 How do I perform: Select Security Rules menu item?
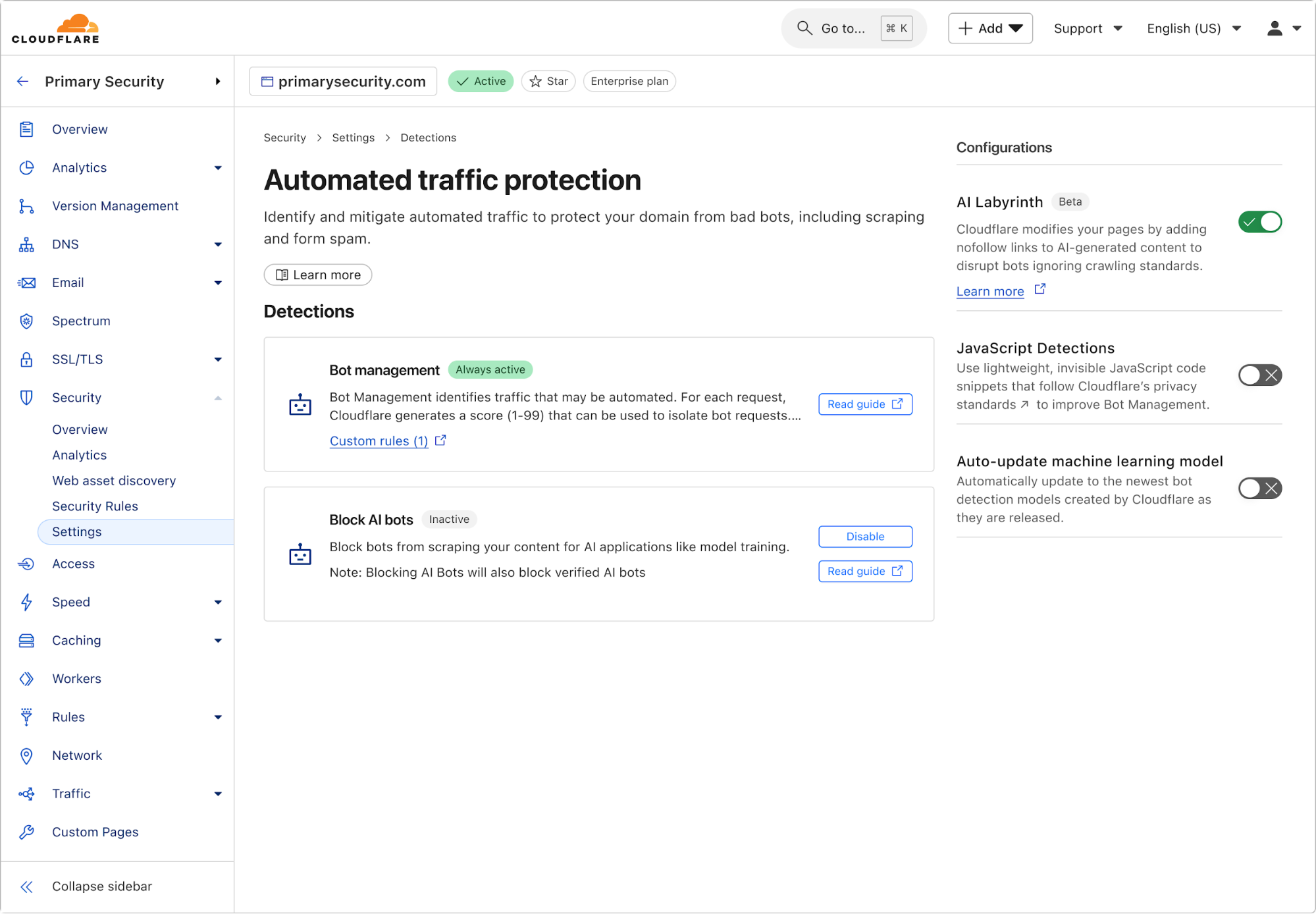pyautogui.click(x=94, y=505)
